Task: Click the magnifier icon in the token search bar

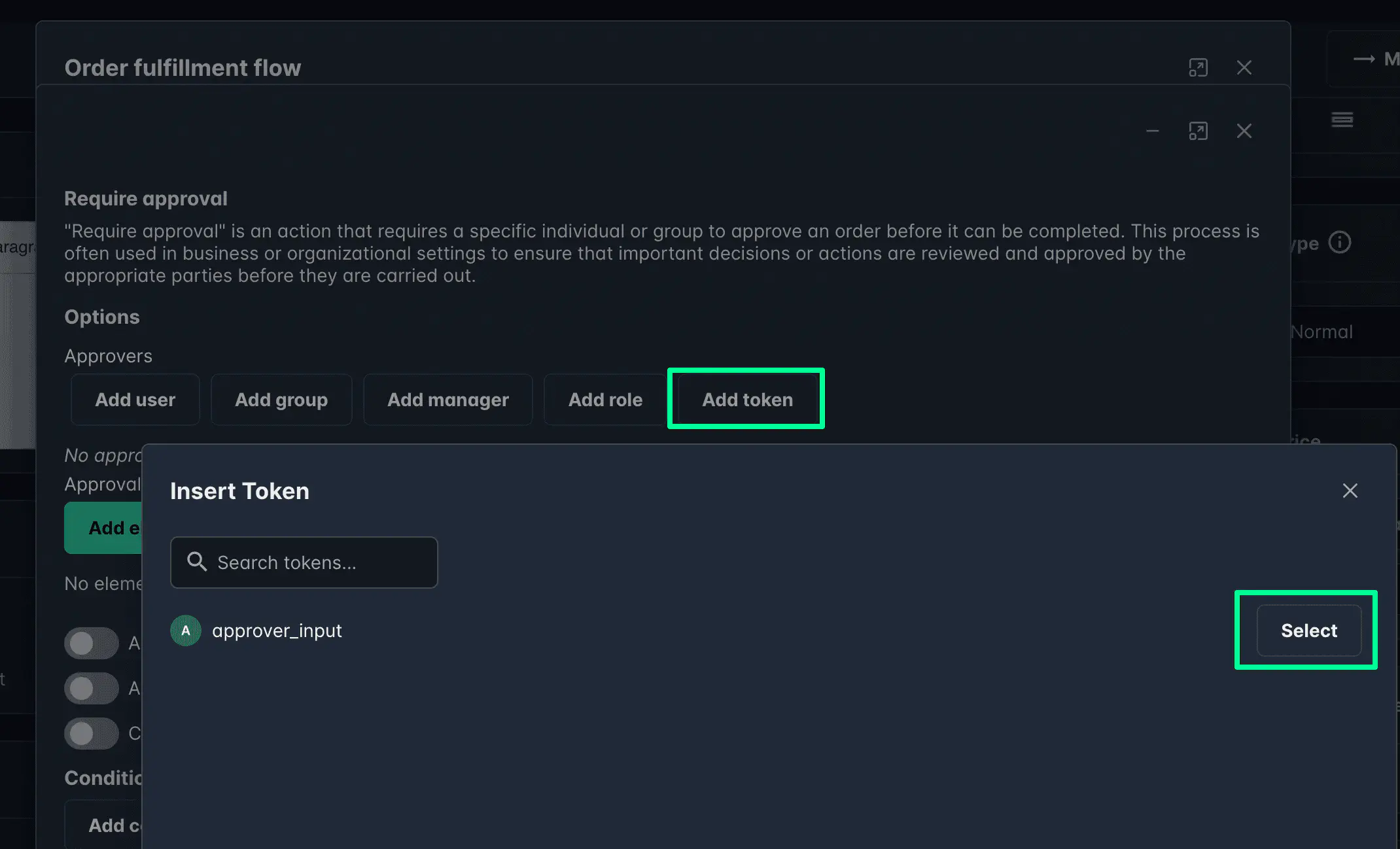Action: pyautogui.click(x=196, y=562)
